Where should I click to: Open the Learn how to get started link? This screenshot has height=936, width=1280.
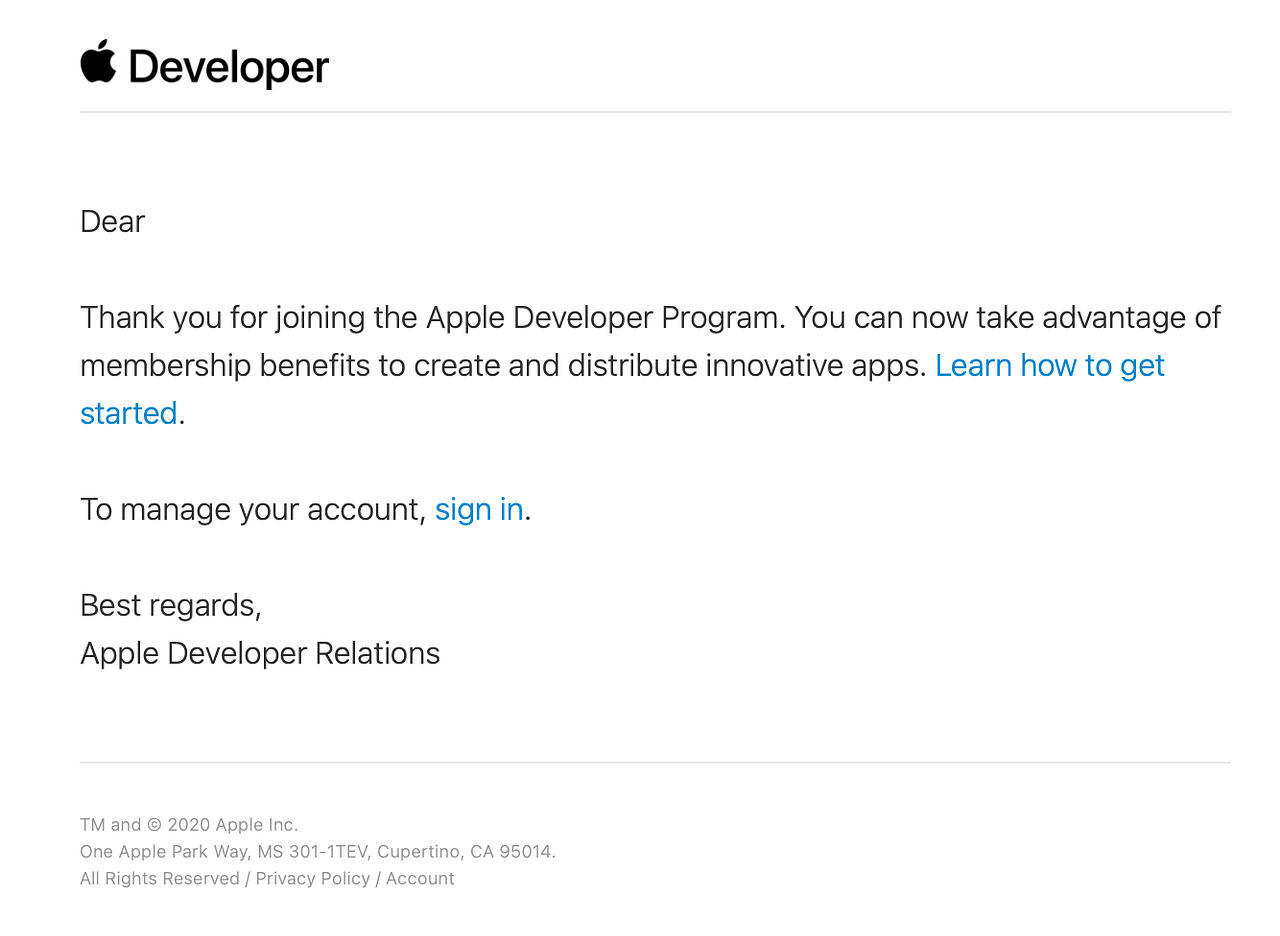coord(1049,365)
